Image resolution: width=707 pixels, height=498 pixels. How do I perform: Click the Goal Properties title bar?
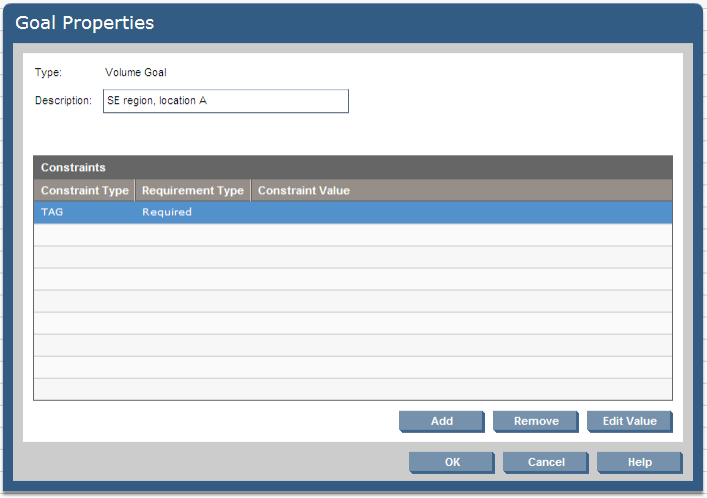[352, 23]
